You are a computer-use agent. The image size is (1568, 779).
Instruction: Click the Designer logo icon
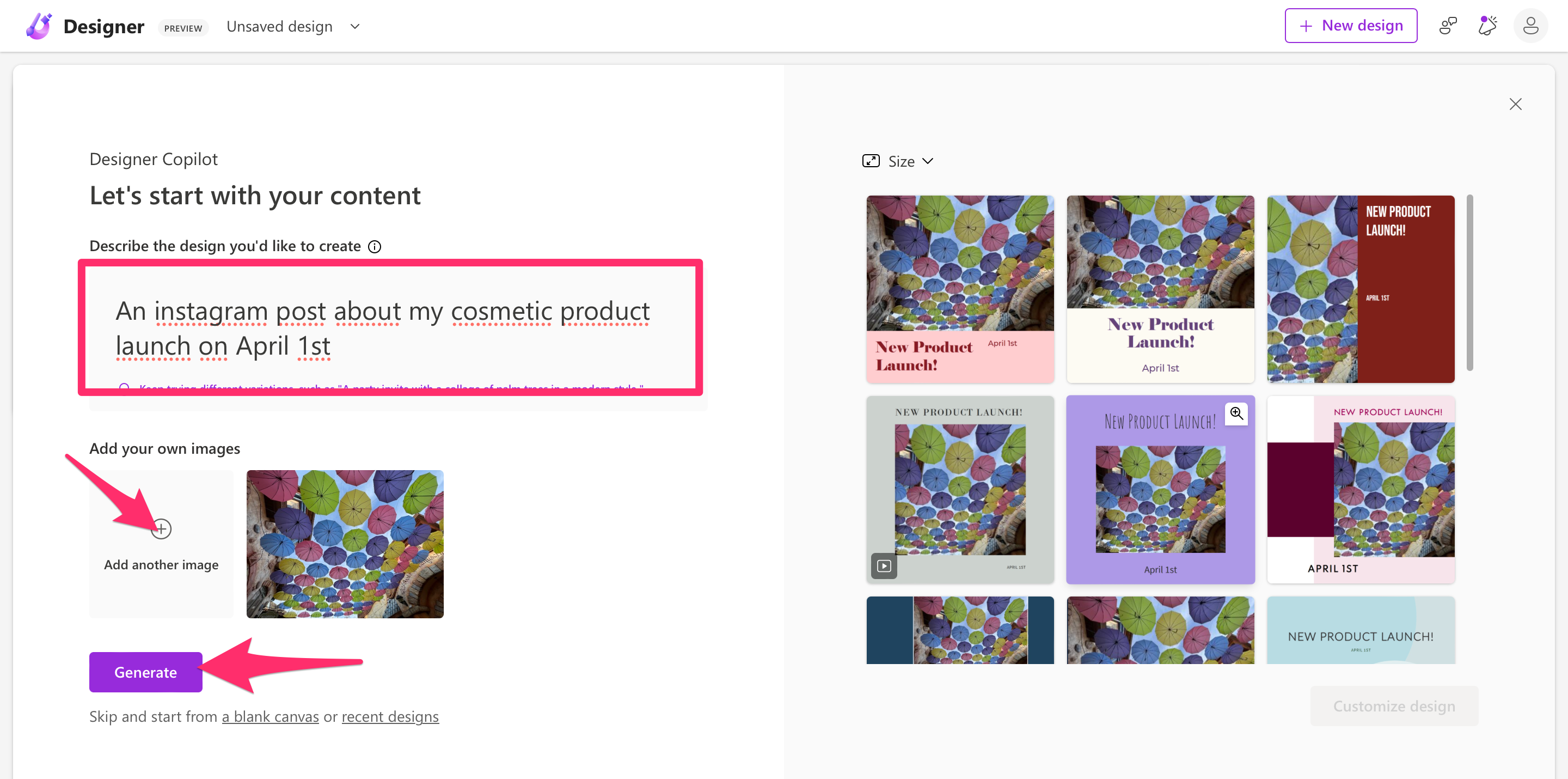39,26
